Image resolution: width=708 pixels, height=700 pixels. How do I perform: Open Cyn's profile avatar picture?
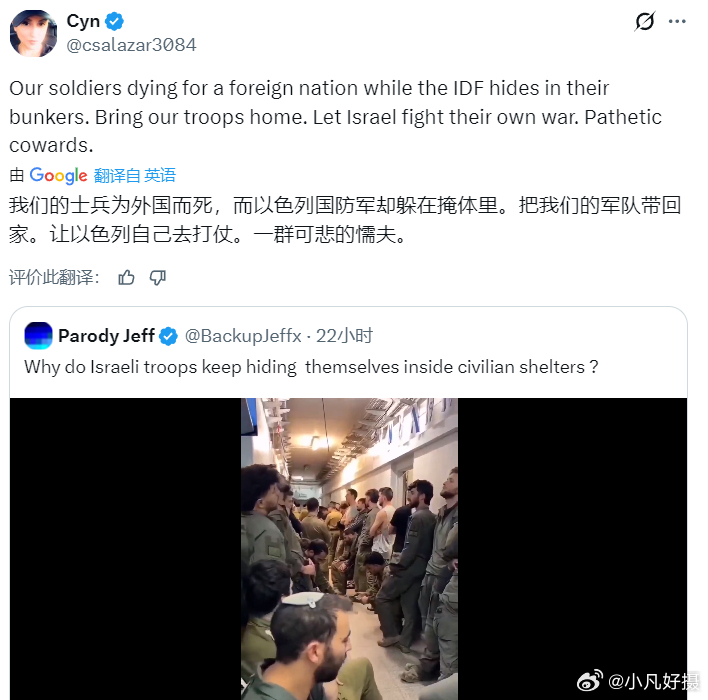(x=33, y=33)
